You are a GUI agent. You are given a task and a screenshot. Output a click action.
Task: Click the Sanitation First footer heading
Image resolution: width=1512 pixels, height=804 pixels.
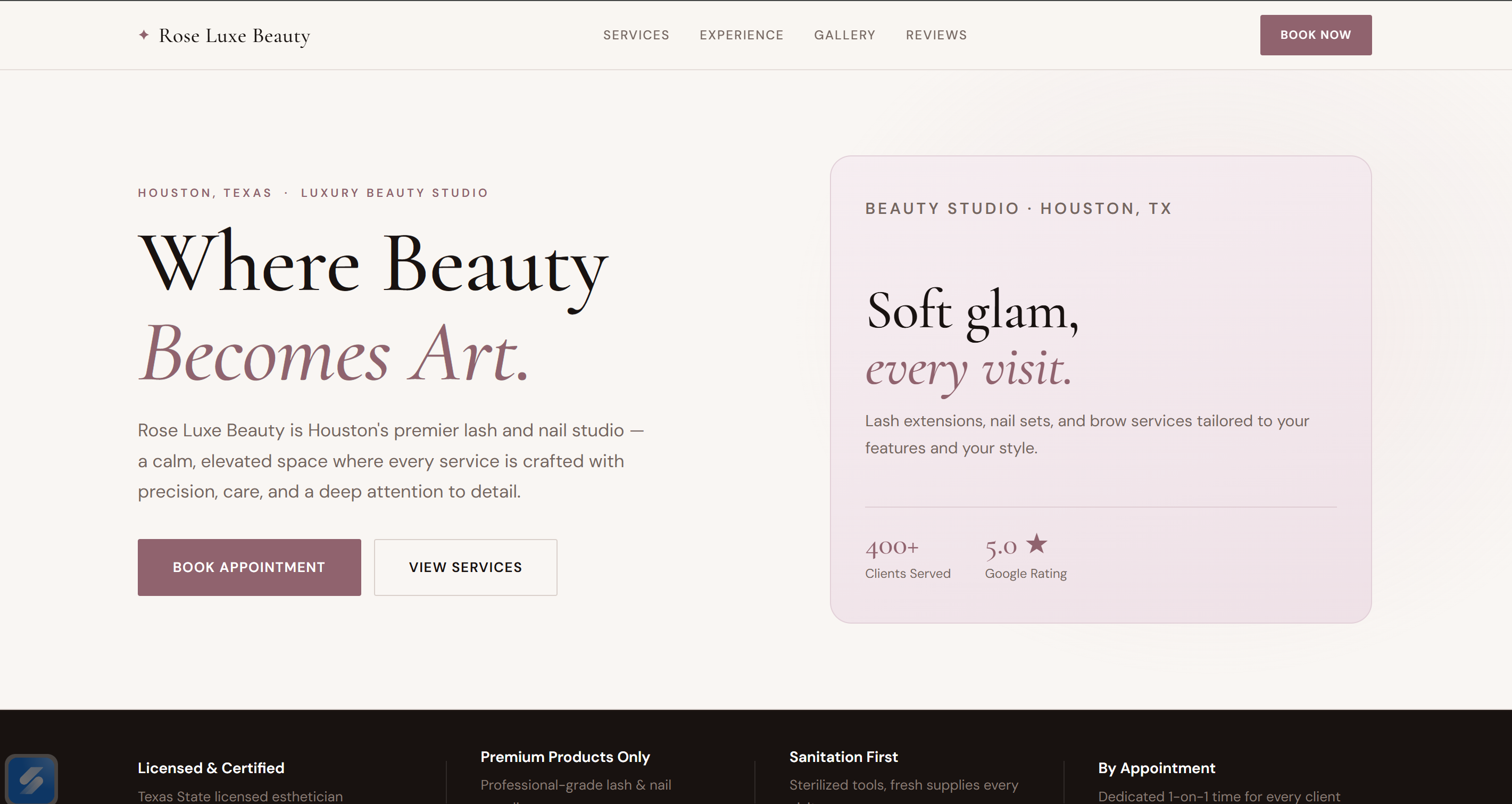843,757
